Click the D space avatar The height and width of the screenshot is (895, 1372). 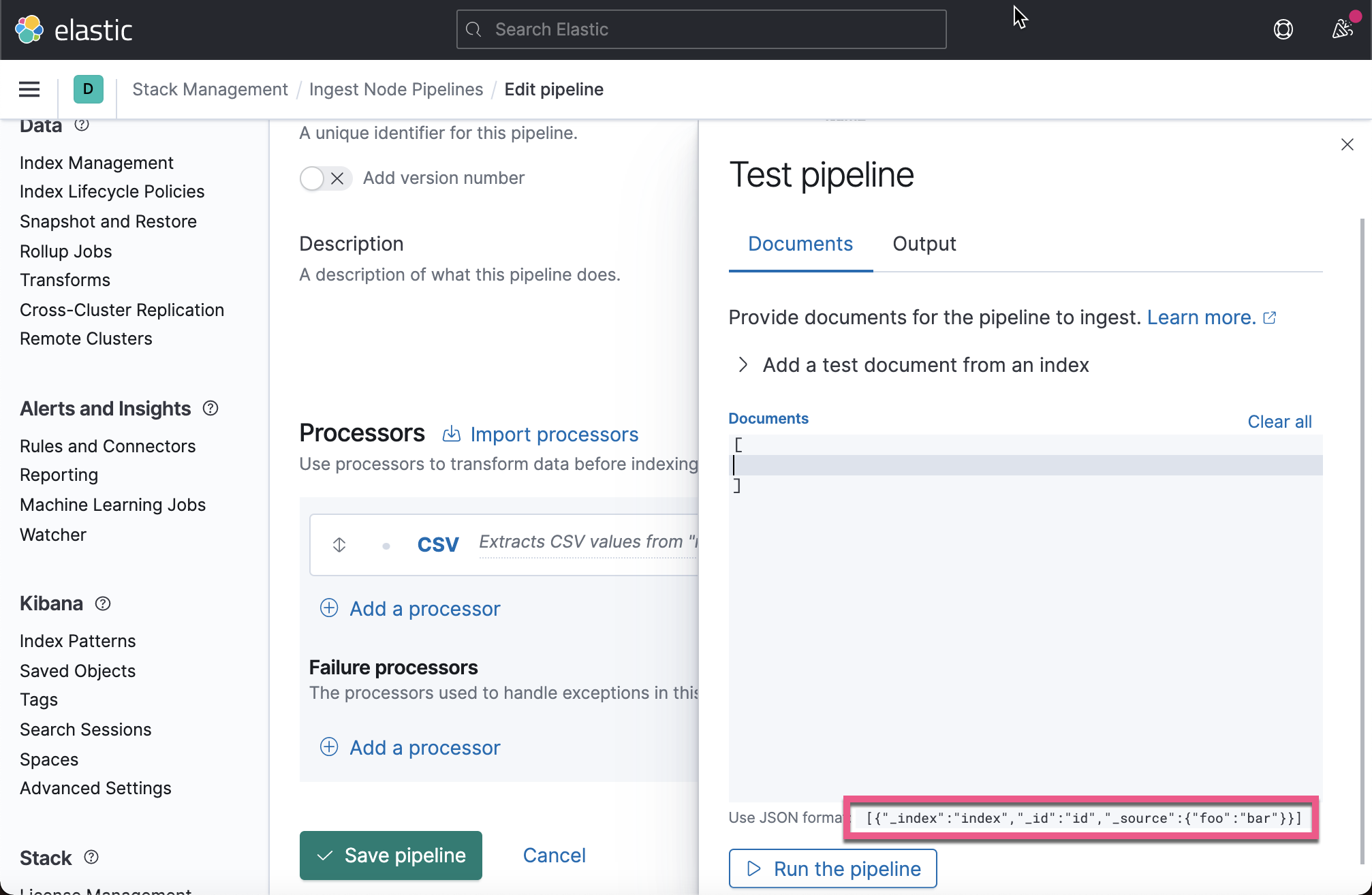pos(88,89)
